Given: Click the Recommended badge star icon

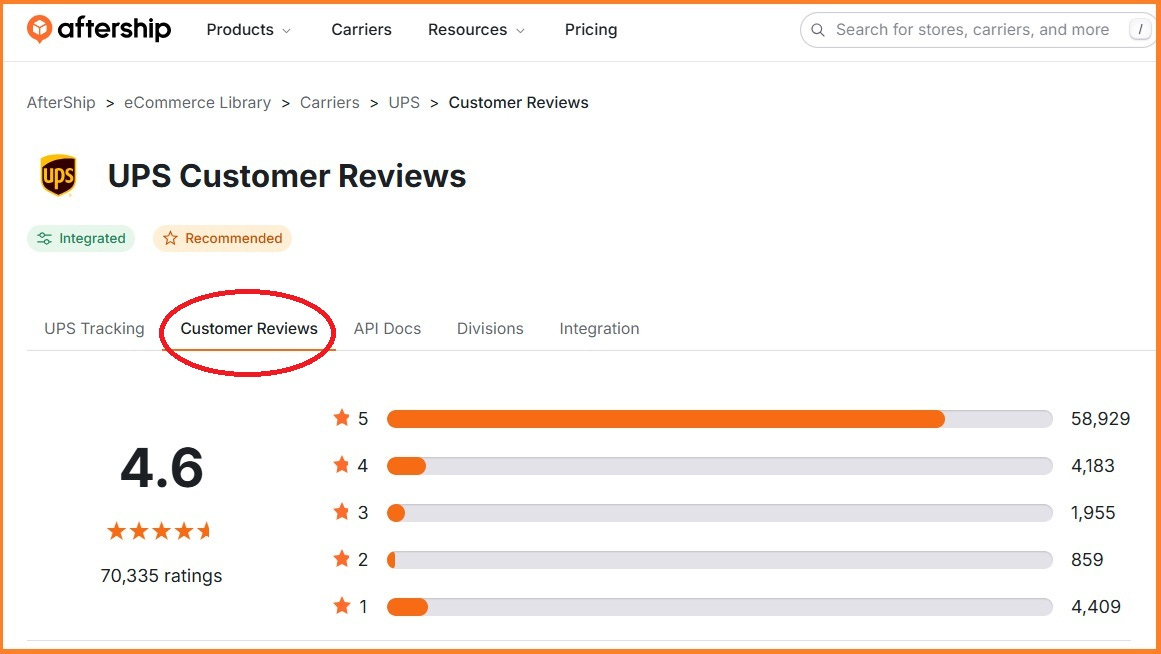Looking at the screenshot, I should (170, 238).
